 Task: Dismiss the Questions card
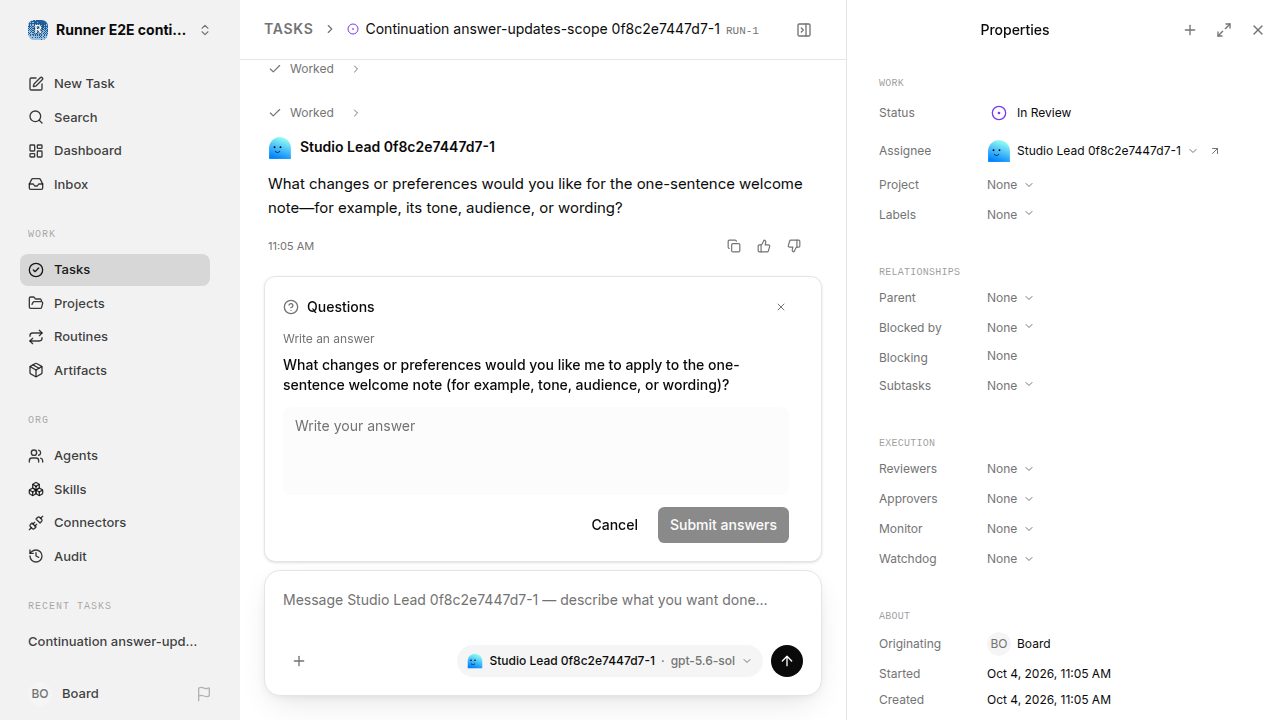pyautogui.click(x=781, y=307)
